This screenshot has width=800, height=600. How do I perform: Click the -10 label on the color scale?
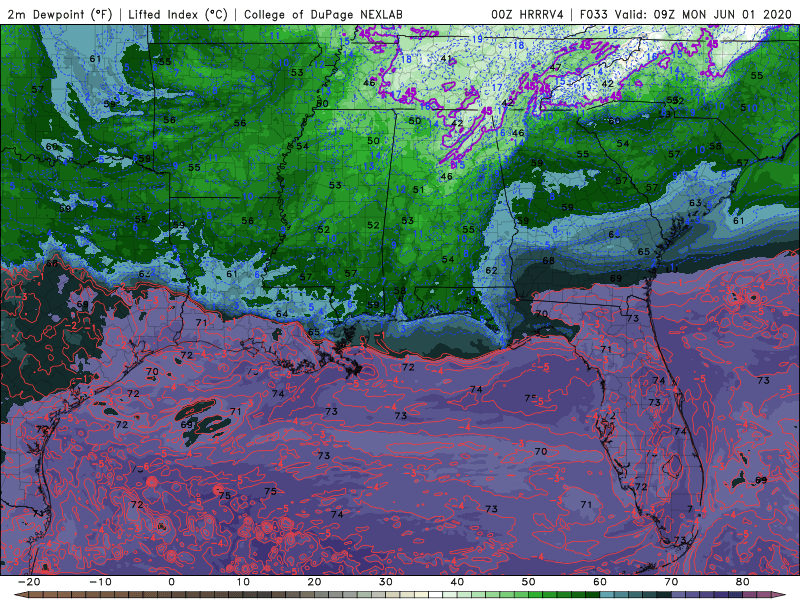[x=100, y=582]
